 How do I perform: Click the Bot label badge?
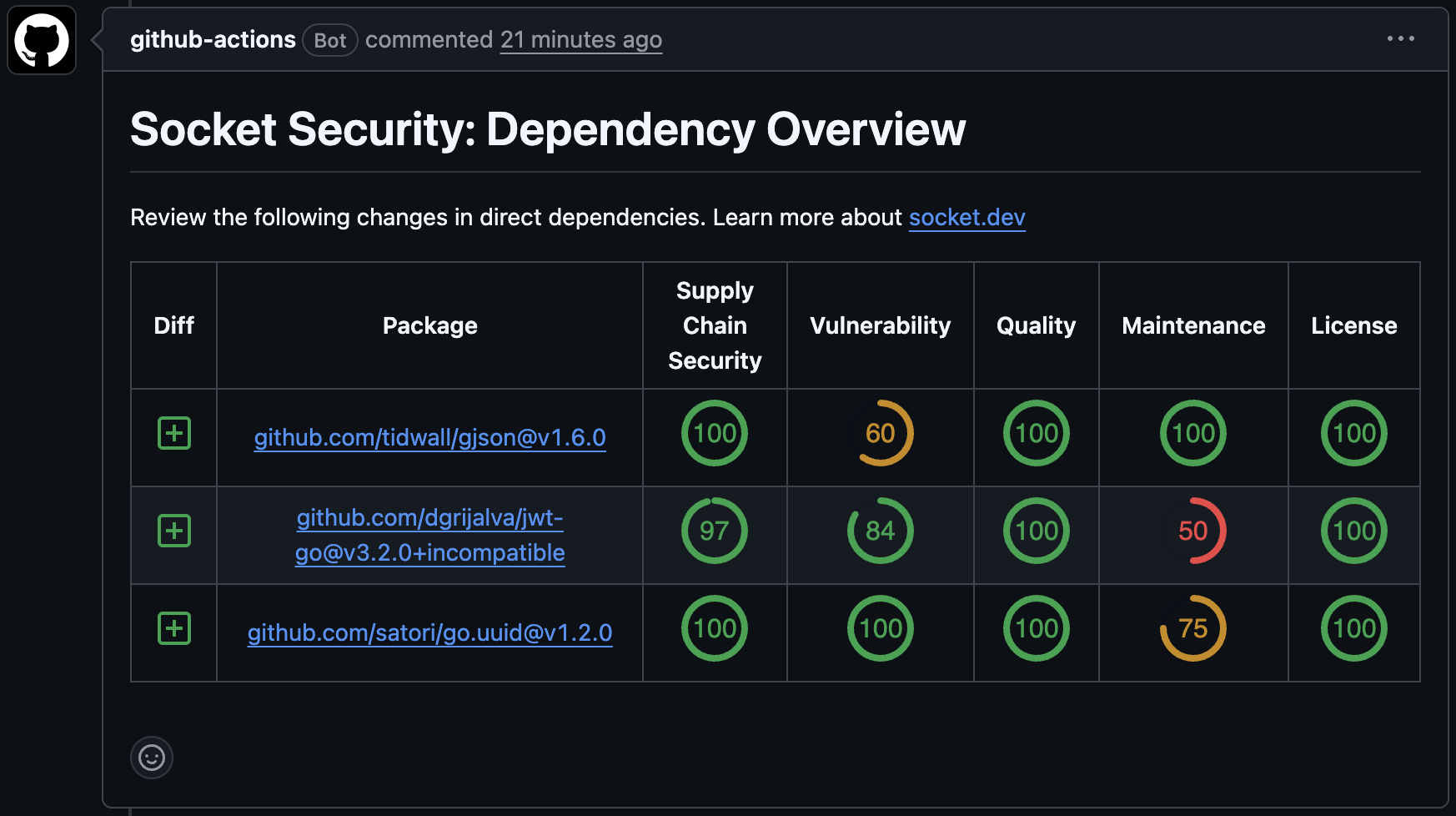[330, 40]
